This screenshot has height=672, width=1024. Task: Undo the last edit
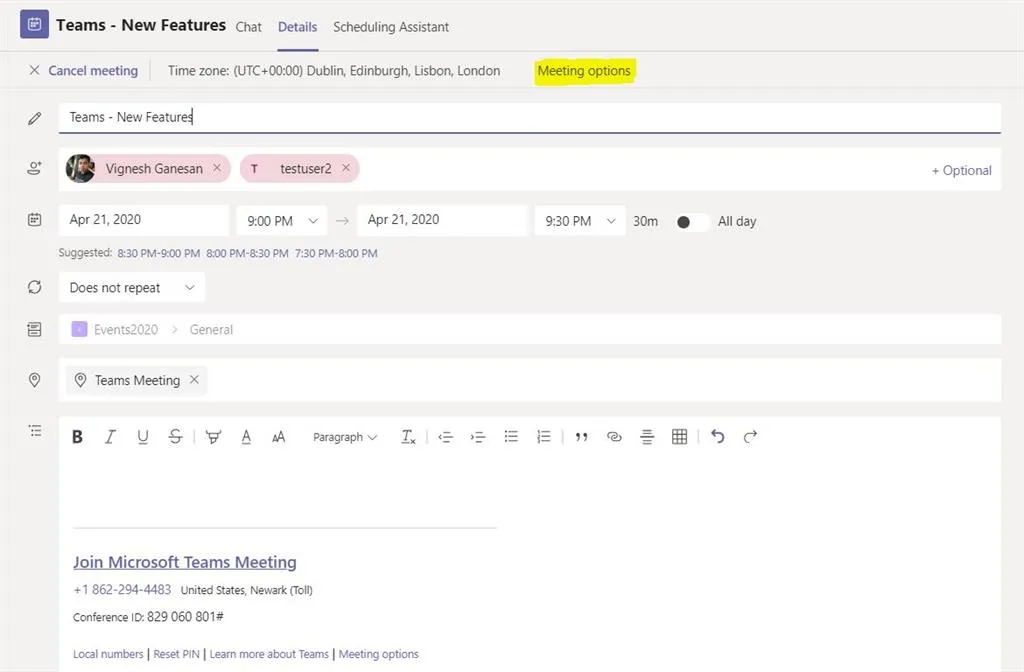click(718, 436)
